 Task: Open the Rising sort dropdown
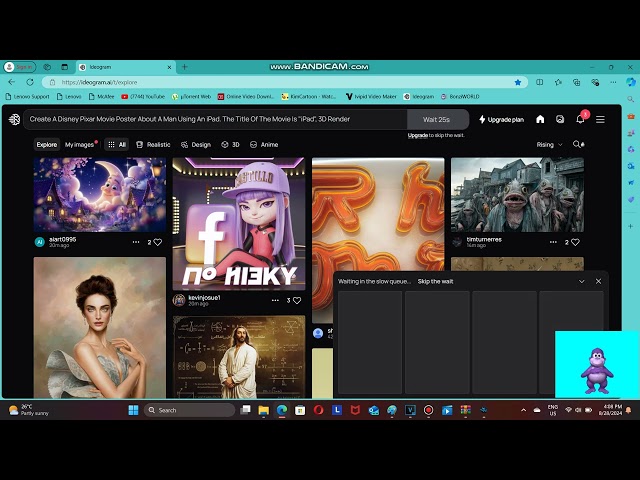tap(549, 144)
